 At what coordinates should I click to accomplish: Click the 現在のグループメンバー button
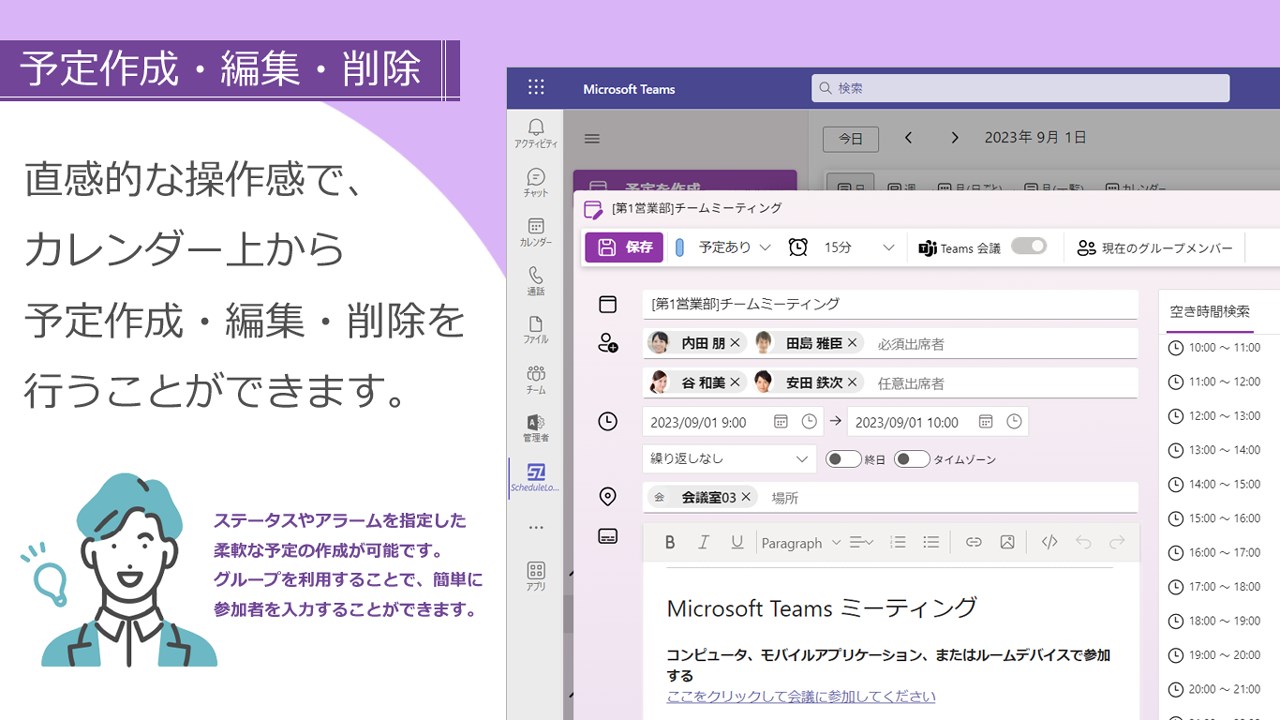1154,248
